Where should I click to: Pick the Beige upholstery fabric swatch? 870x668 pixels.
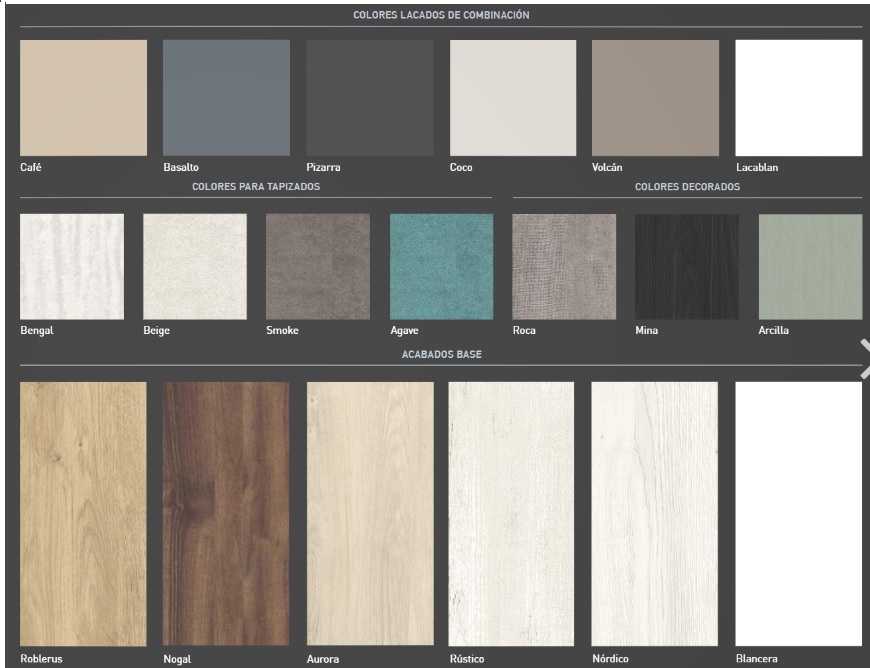pyautogui.click(x=195, y=266)
